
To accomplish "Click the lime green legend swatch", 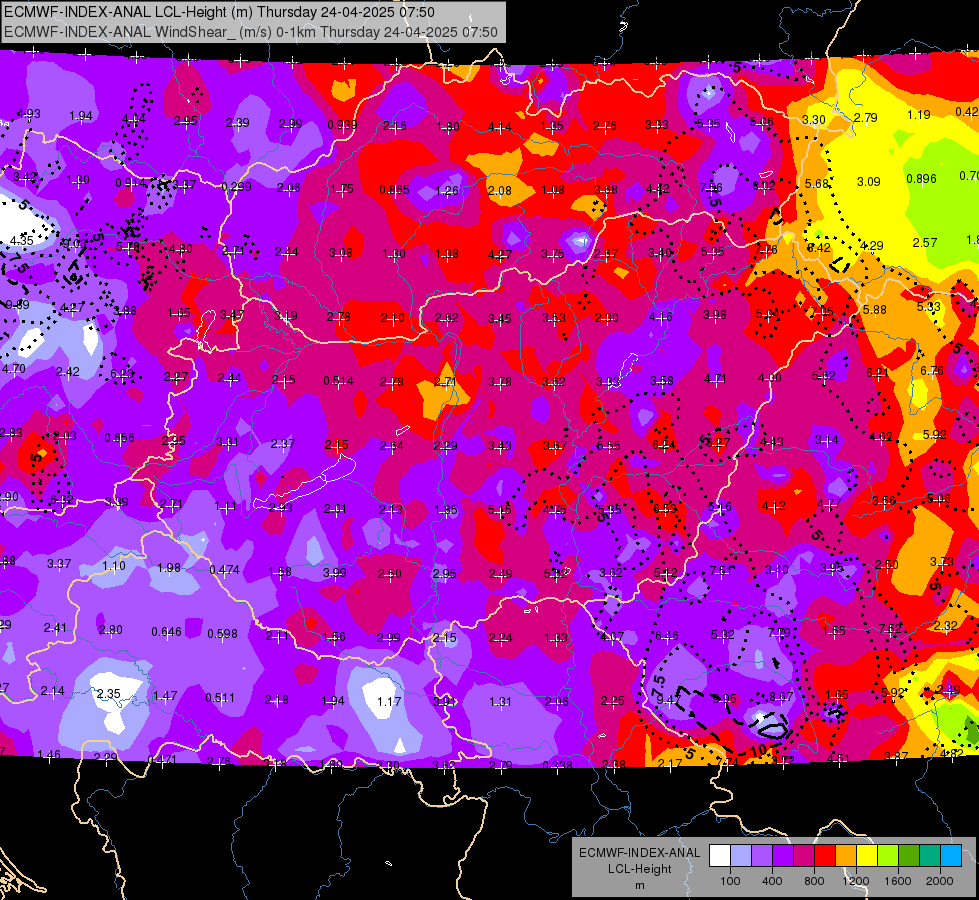I will coord(888,856).
